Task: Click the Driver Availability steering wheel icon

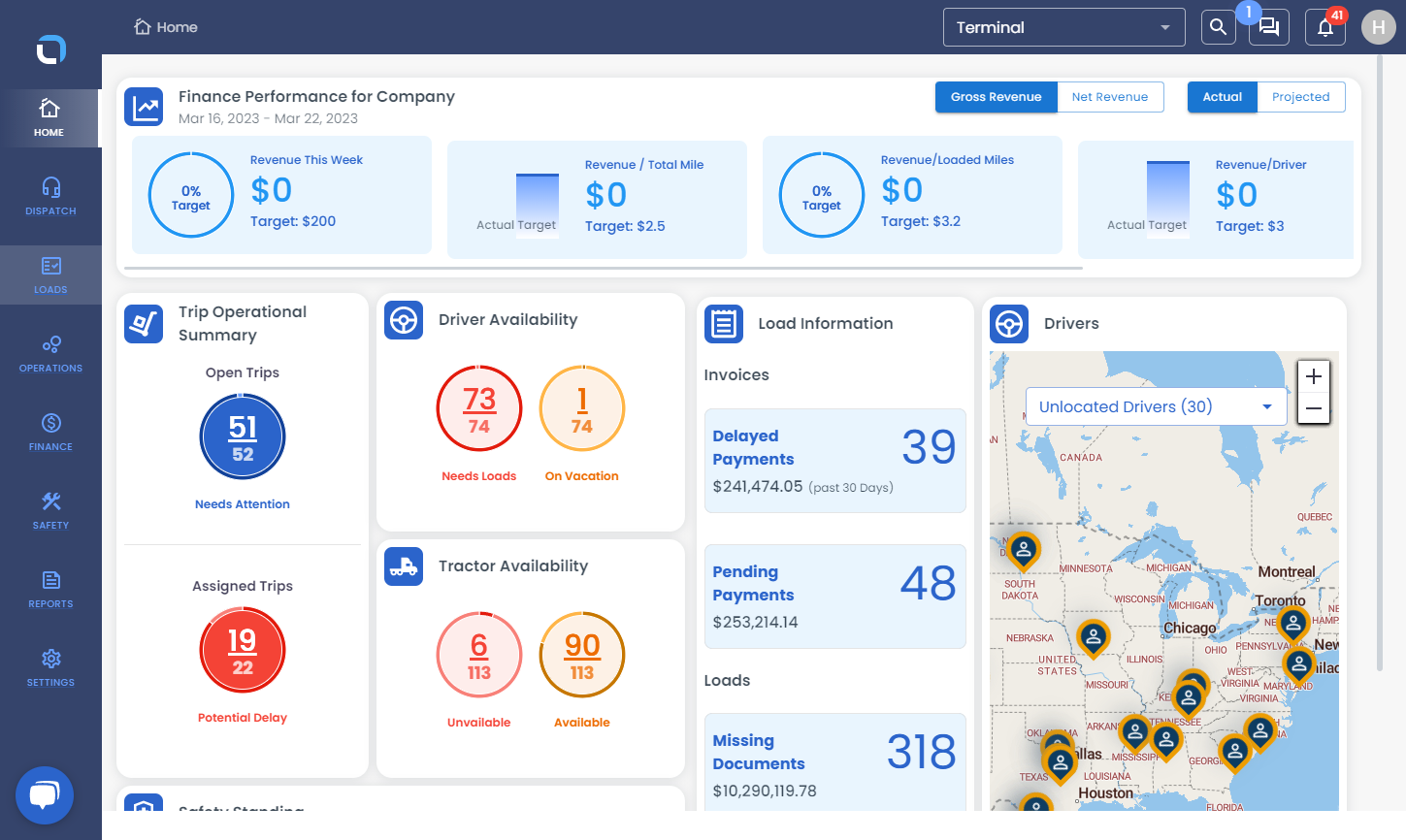Action: (x=404, y=320)
